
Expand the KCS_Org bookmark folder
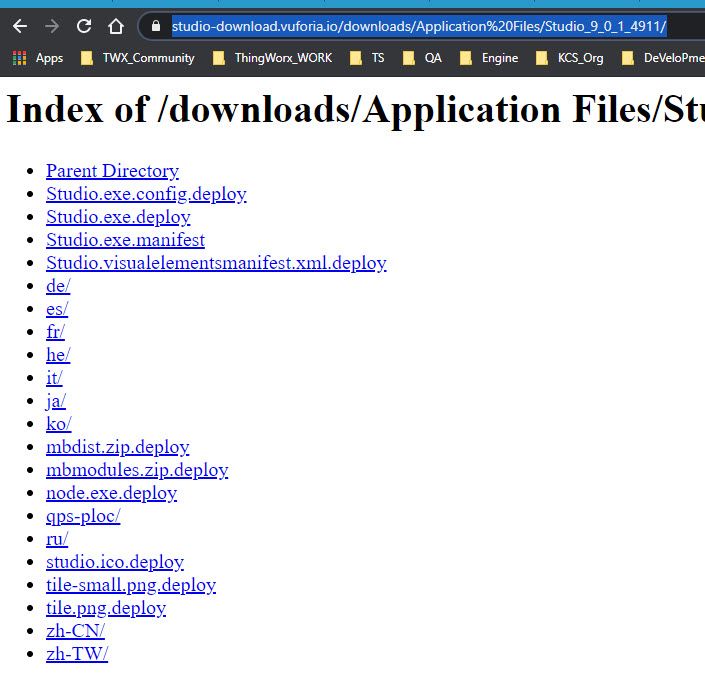[570, 58]
